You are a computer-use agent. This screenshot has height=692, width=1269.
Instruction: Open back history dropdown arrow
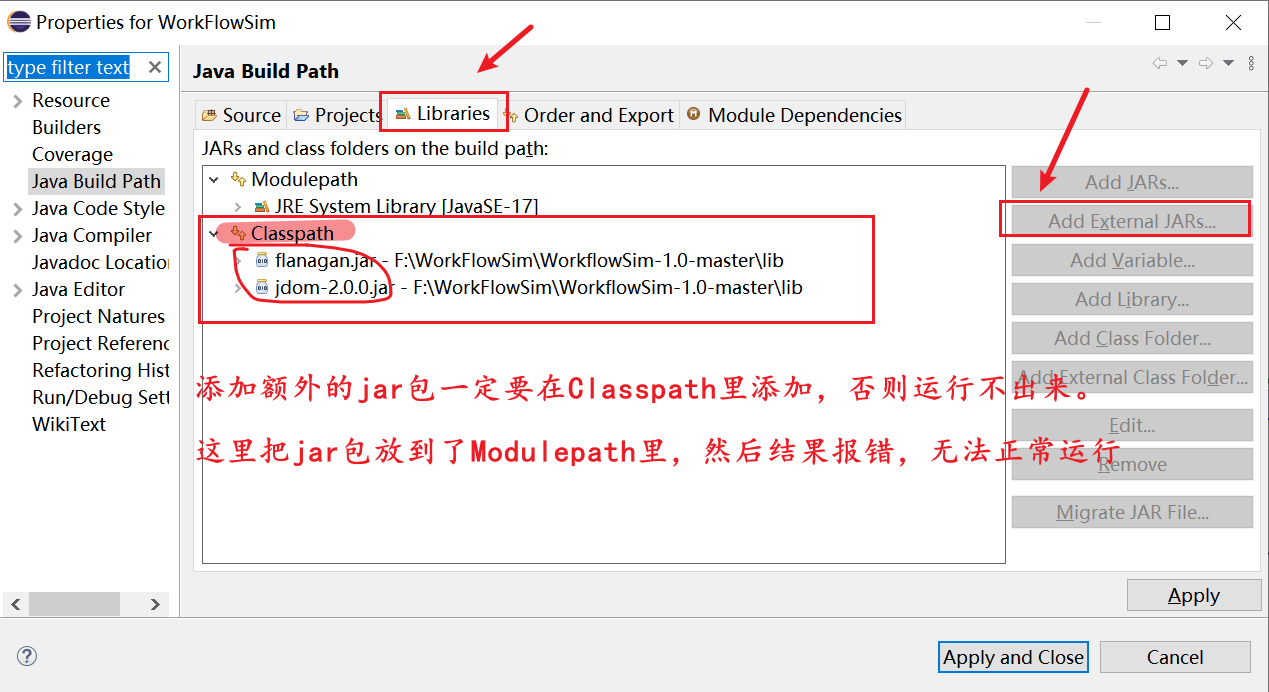click(x=1182, y=63)
